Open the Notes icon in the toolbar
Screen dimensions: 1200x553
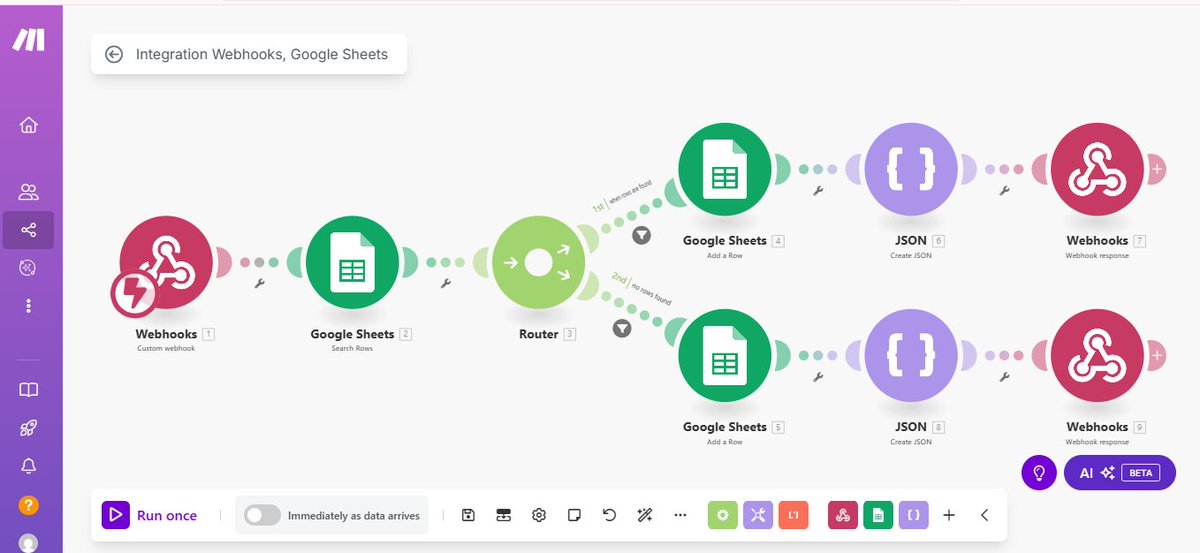574,515
